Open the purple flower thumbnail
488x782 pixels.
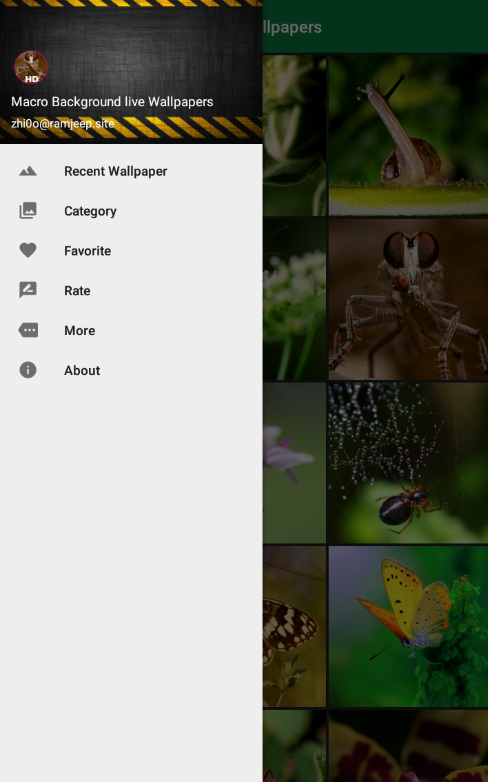(294, 463)
